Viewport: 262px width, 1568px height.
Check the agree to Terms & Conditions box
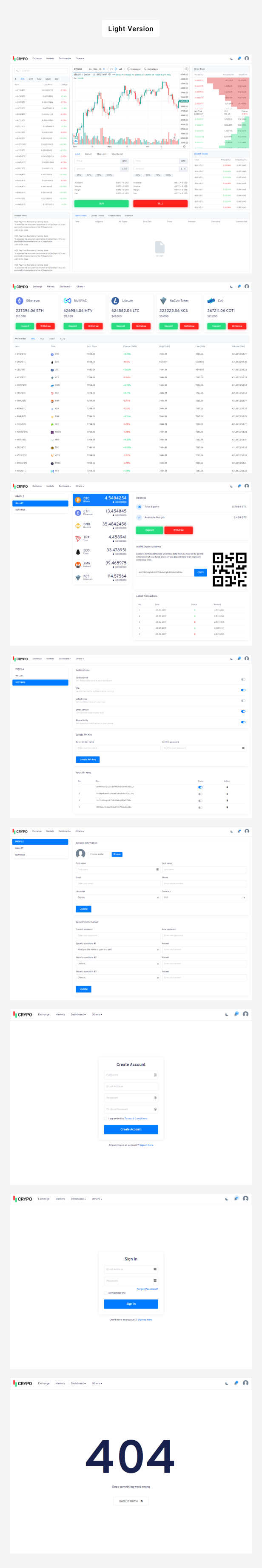[106, 1118]
